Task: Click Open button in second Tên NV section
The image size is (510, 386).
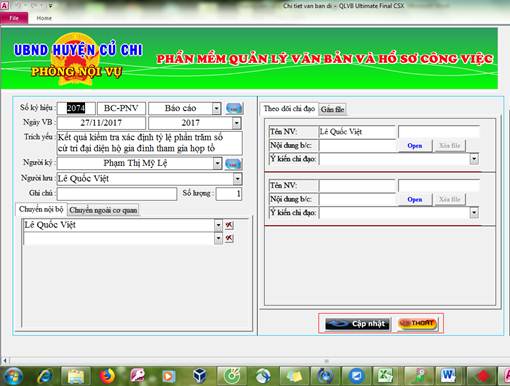Action: pyautogui.click(x=415, y=199)
